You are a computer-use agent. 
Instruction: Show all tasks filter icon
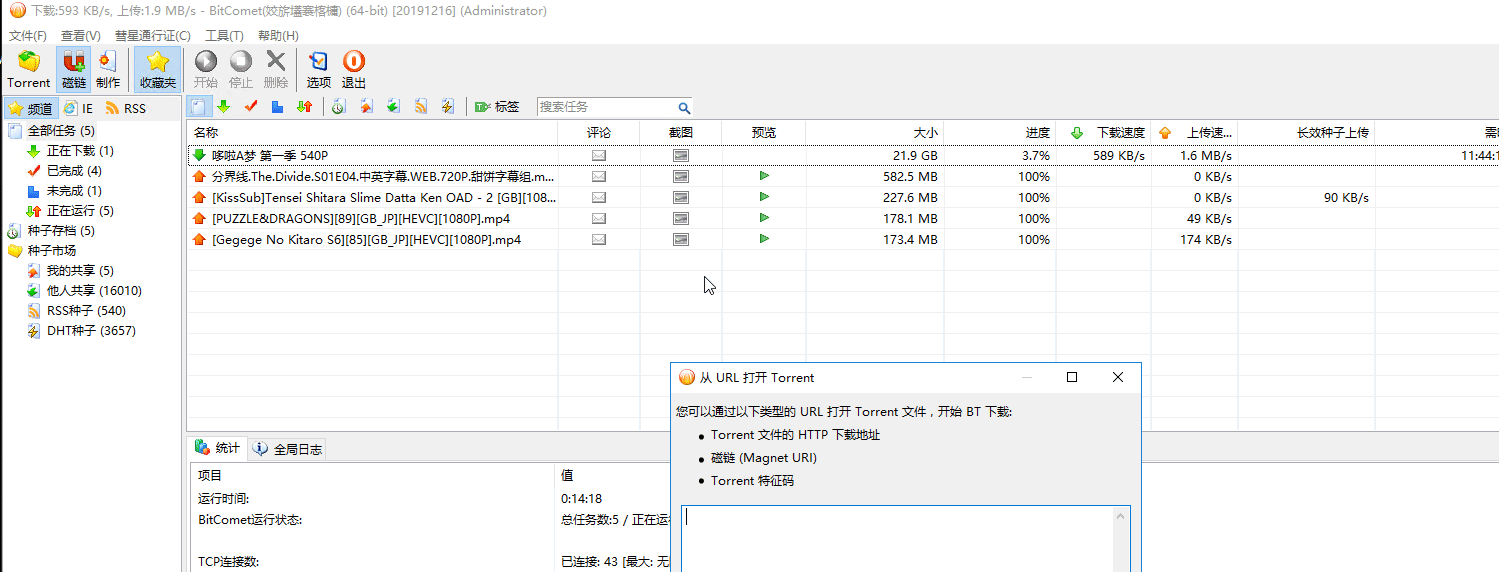198,106
